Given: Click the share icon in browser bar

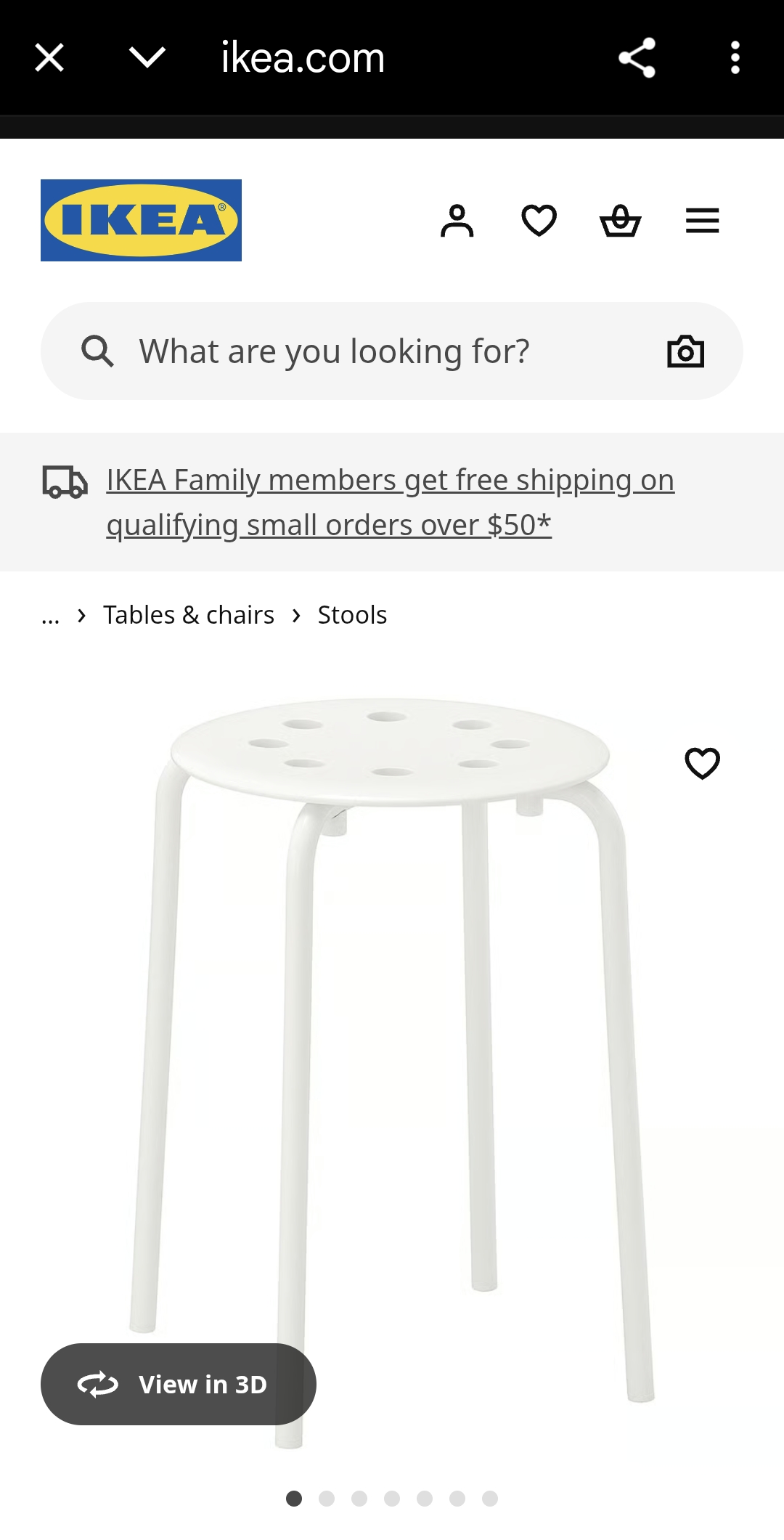Looking at the screenshot, I should pos(637,57).
